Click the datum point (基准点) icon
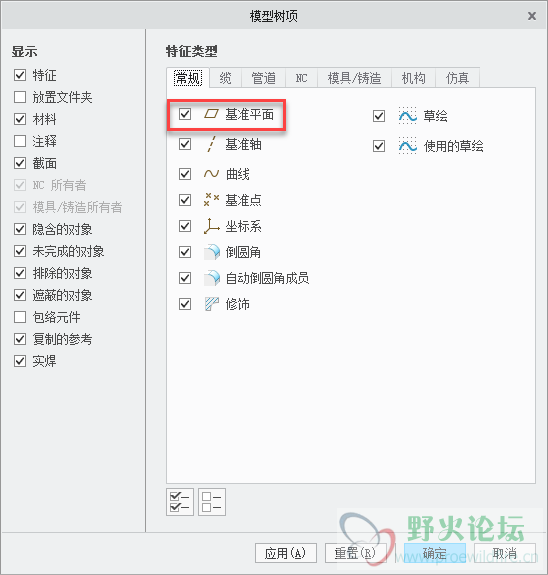This screenshot has width=548, height=575. point(211,200)
